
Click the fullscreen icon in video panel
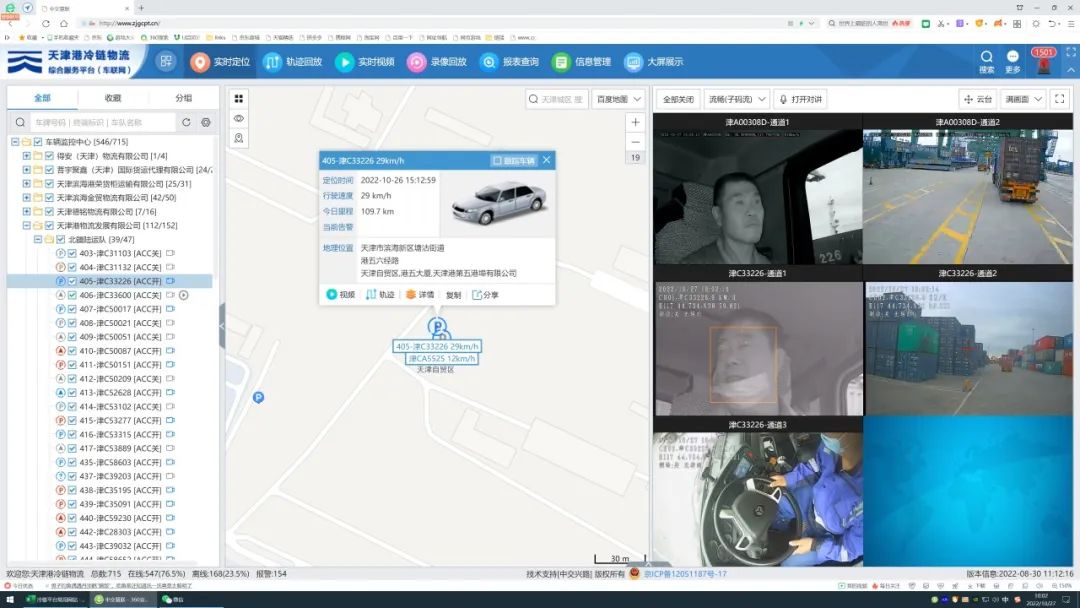point(1060,99)
